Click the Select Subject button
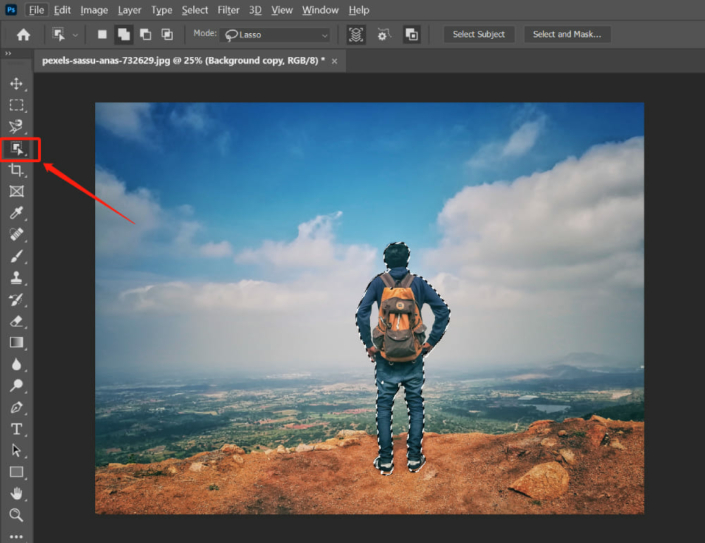 [x=478, y=34]
